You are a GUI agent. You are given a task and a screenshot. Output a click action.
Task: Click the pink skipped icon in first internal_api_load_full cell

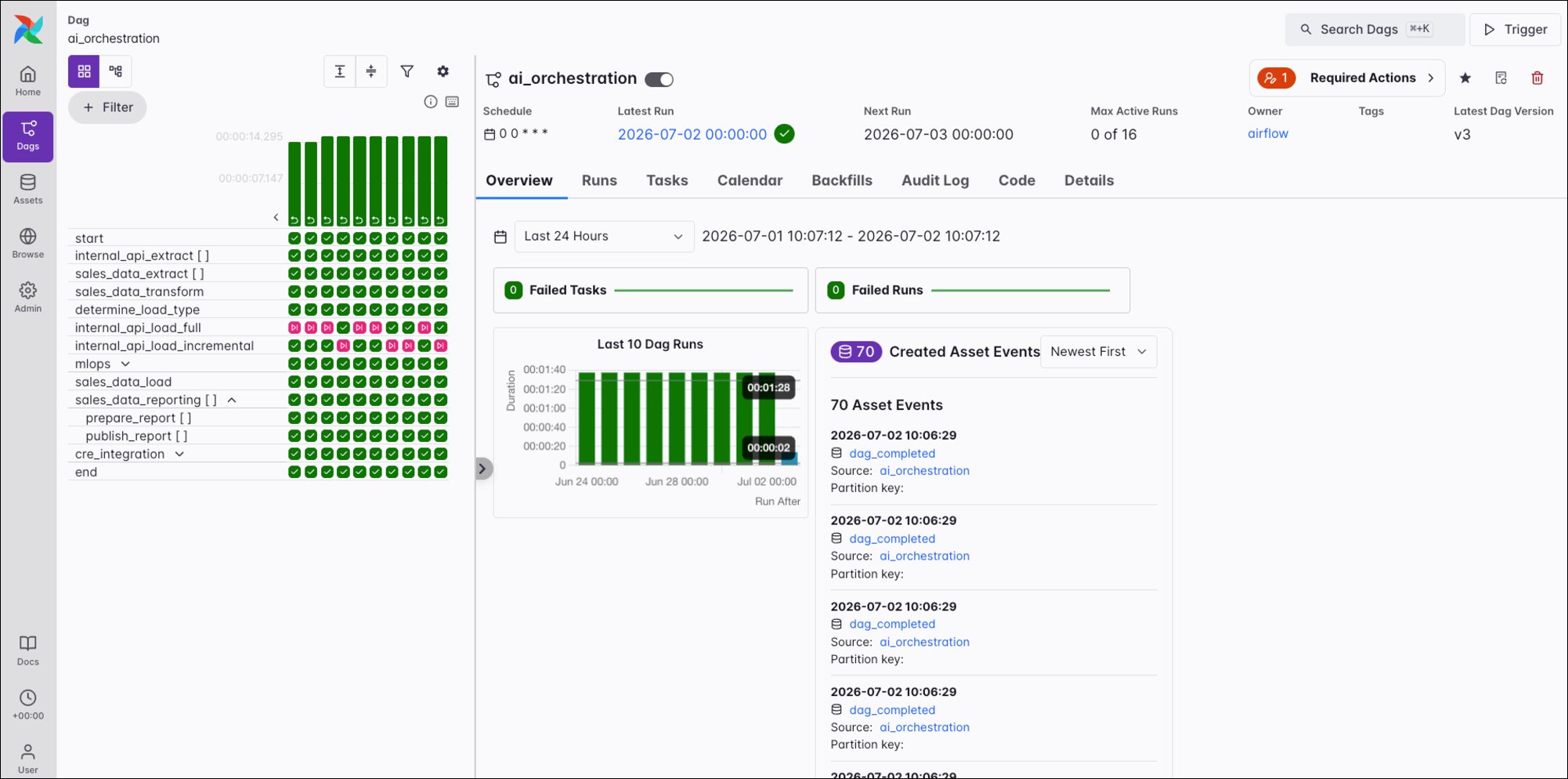[x=294, y=328]
